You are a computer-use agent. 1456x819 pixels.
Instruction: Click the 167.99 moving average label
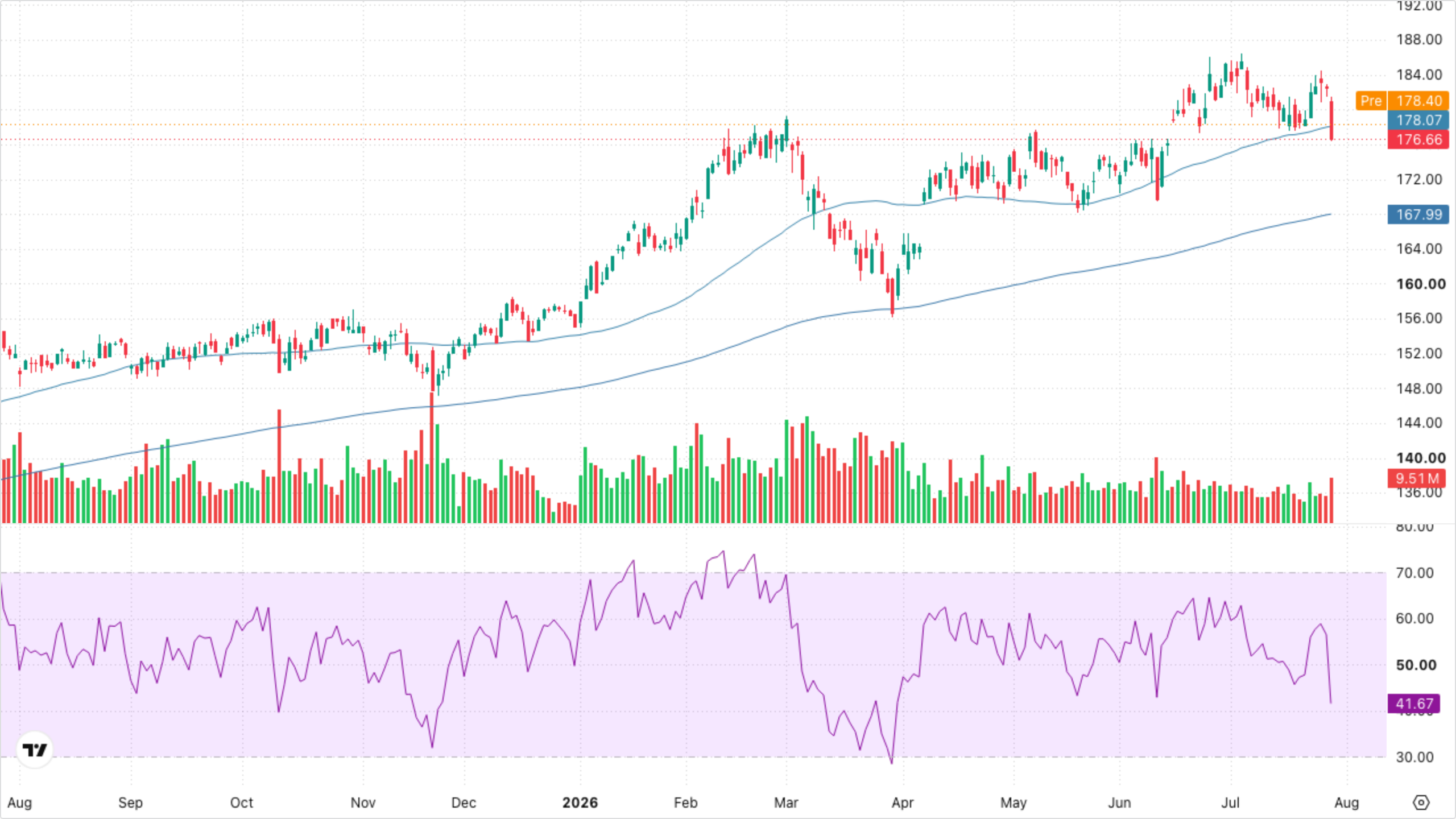click(x=1418, y=214)
